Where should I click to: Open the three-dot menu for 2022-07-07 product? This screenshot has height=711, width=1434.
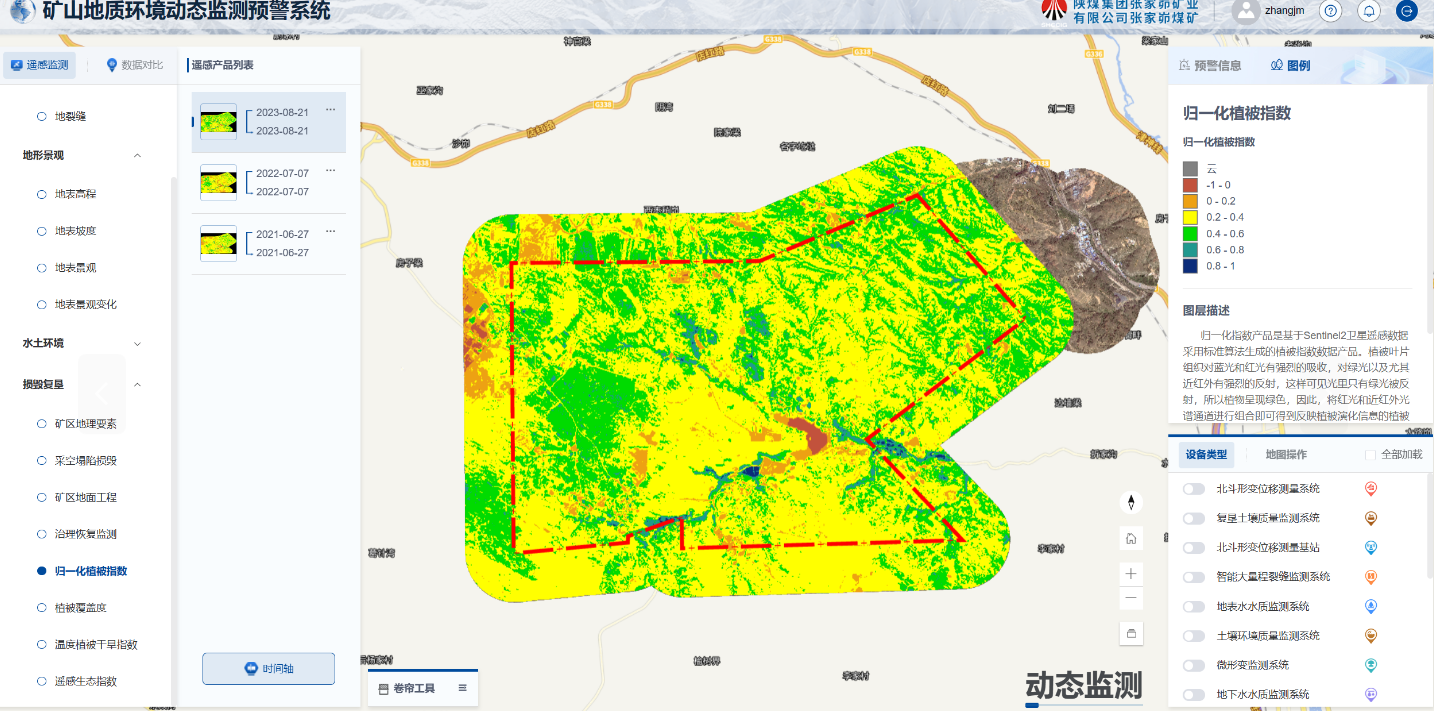pyautogui.click(x=330, y=171)
